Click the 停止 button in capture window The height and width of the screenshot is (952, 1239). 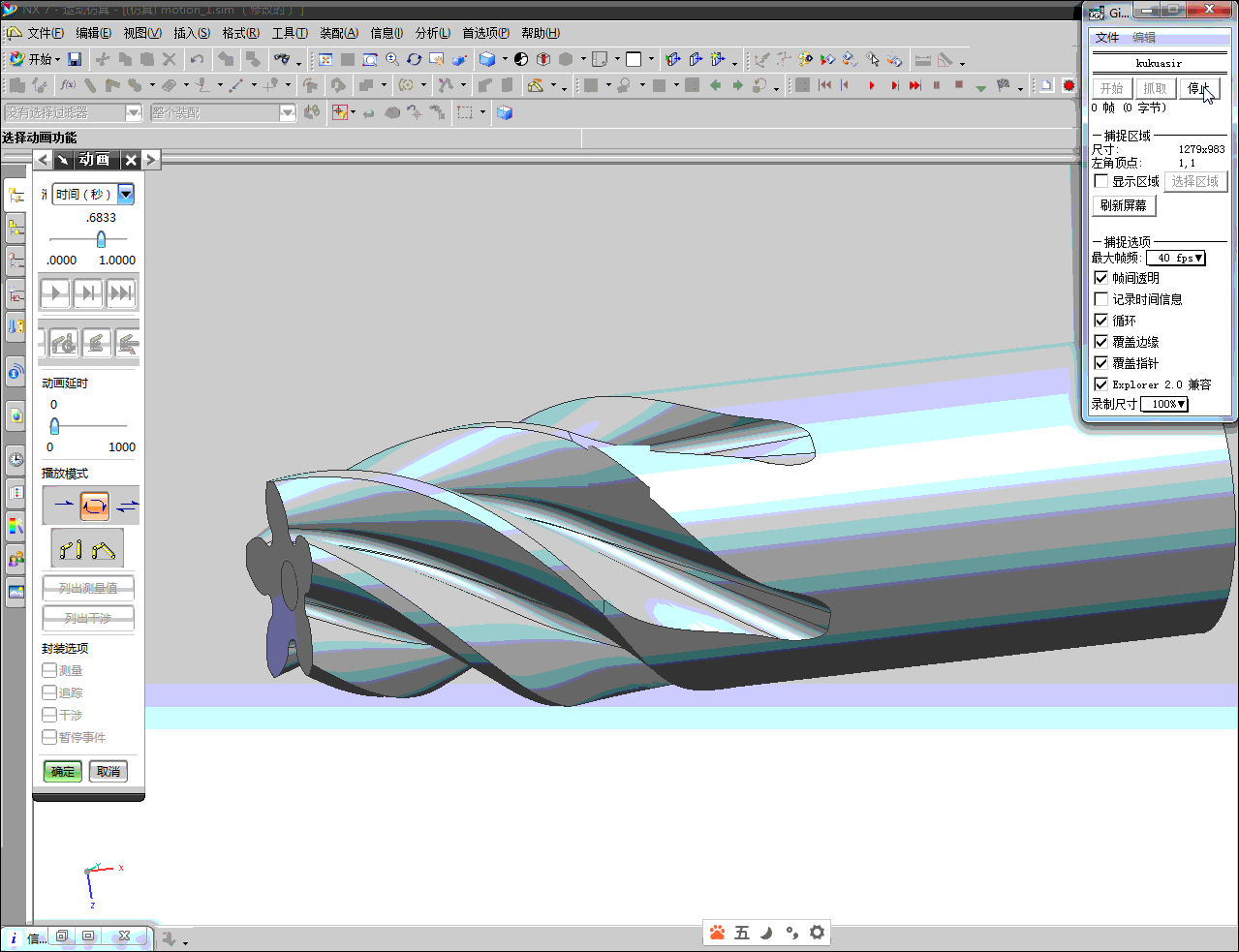click(1199, 88)
